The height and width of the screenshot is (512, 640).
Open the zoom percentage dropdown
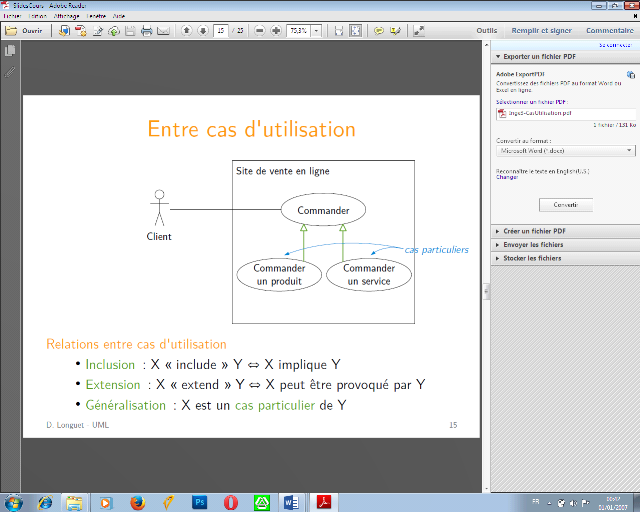coord(317,31)
